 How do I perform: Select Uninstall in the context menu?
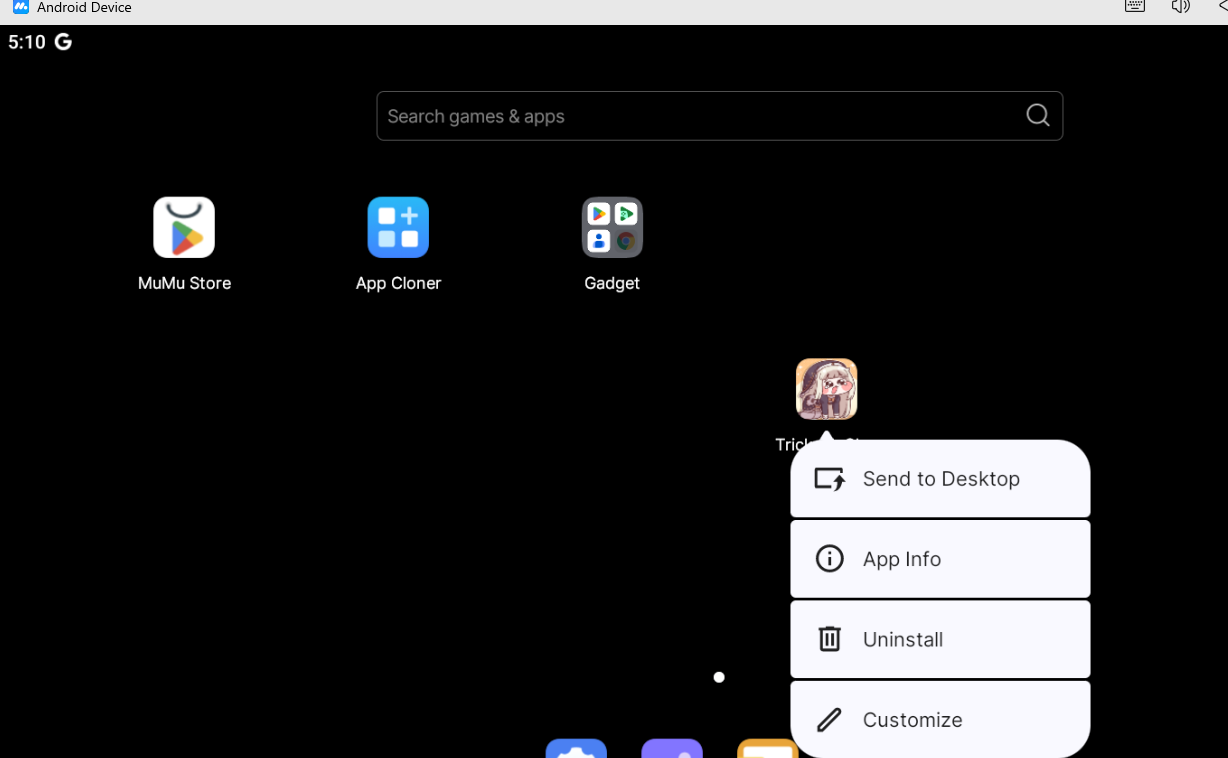(x=940, y=639)
